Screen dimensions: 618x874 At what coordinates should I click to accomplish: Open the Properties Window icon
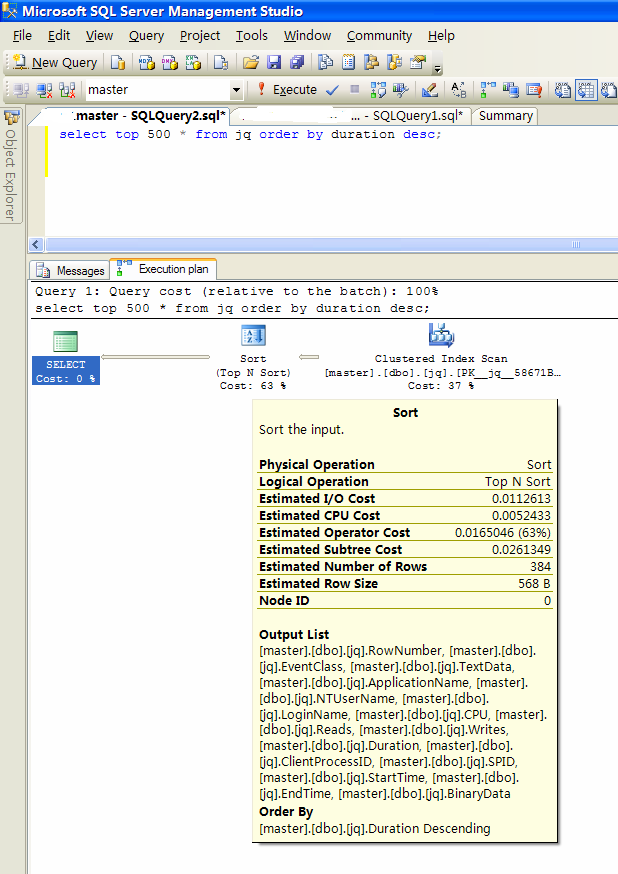tap(417, 62)
